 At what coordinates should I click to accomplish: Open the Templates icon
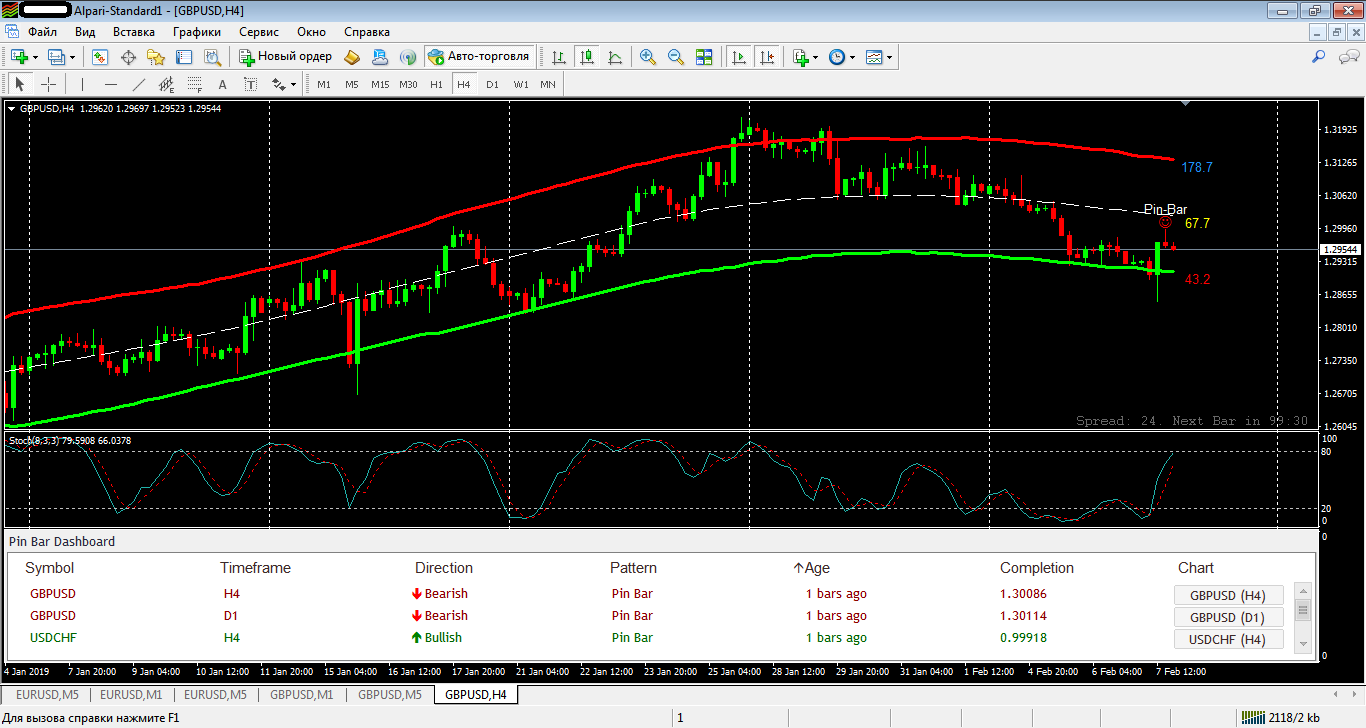click(874, 57)
